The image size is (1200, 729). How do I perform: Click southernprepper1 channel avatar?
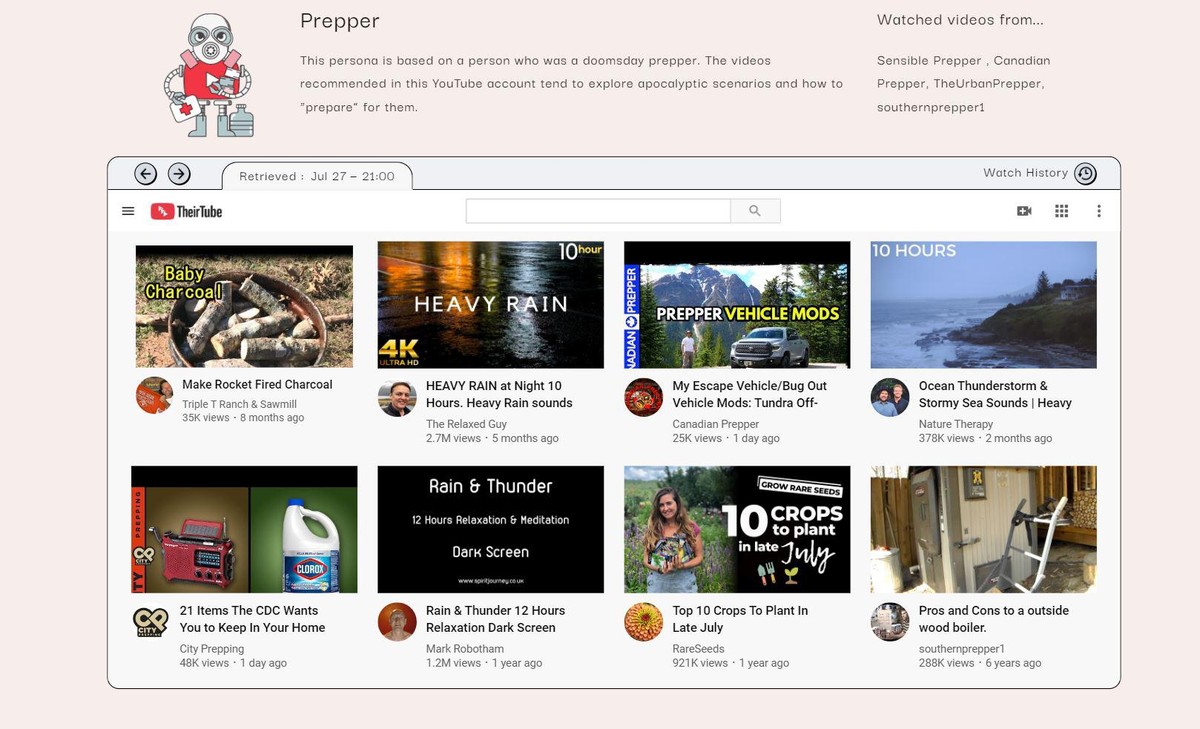(x=889, y=622)
